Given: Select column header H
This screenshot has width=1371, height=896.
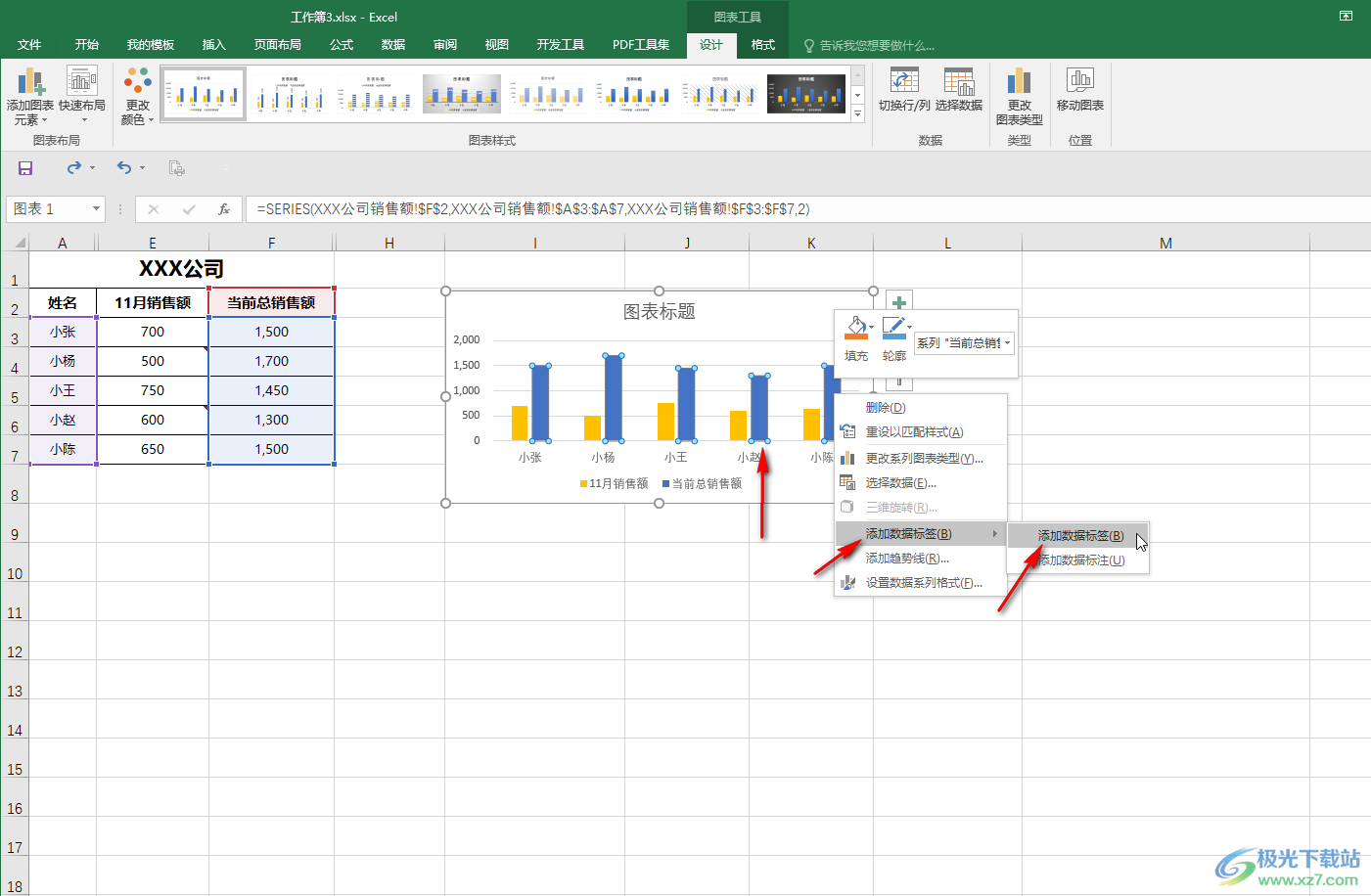Looking at the screenshot, I should pyautogui.click(x=389, y=243).
